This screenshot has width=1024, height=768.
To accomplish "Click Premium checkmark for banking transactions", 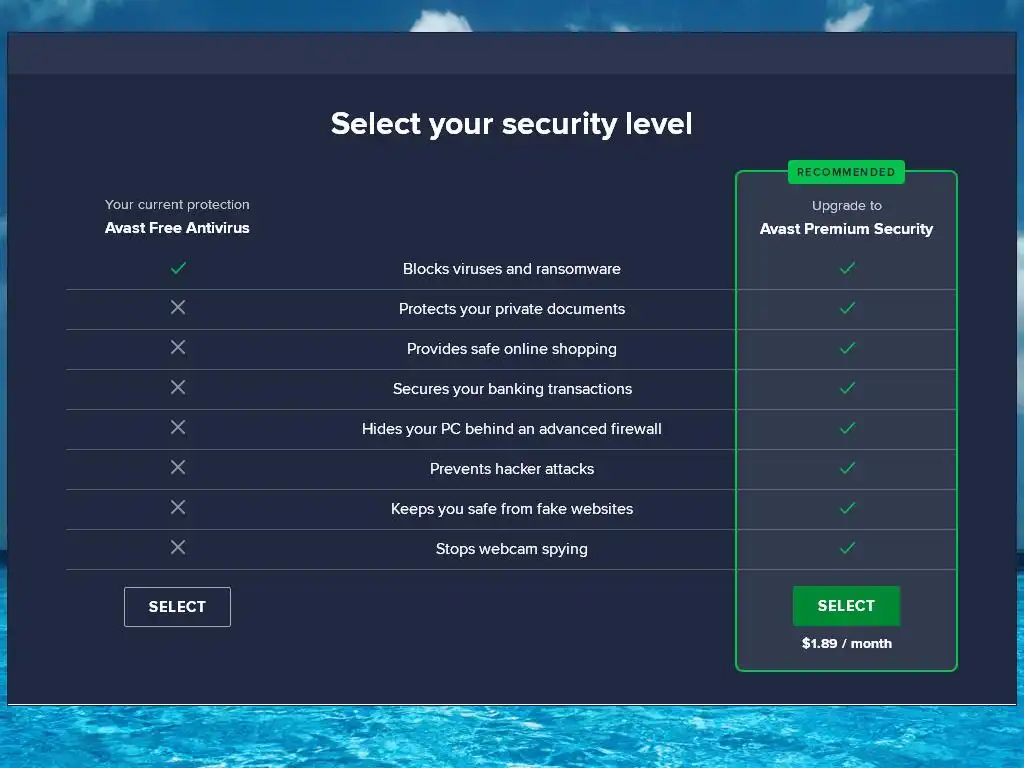I will (847, 388).
